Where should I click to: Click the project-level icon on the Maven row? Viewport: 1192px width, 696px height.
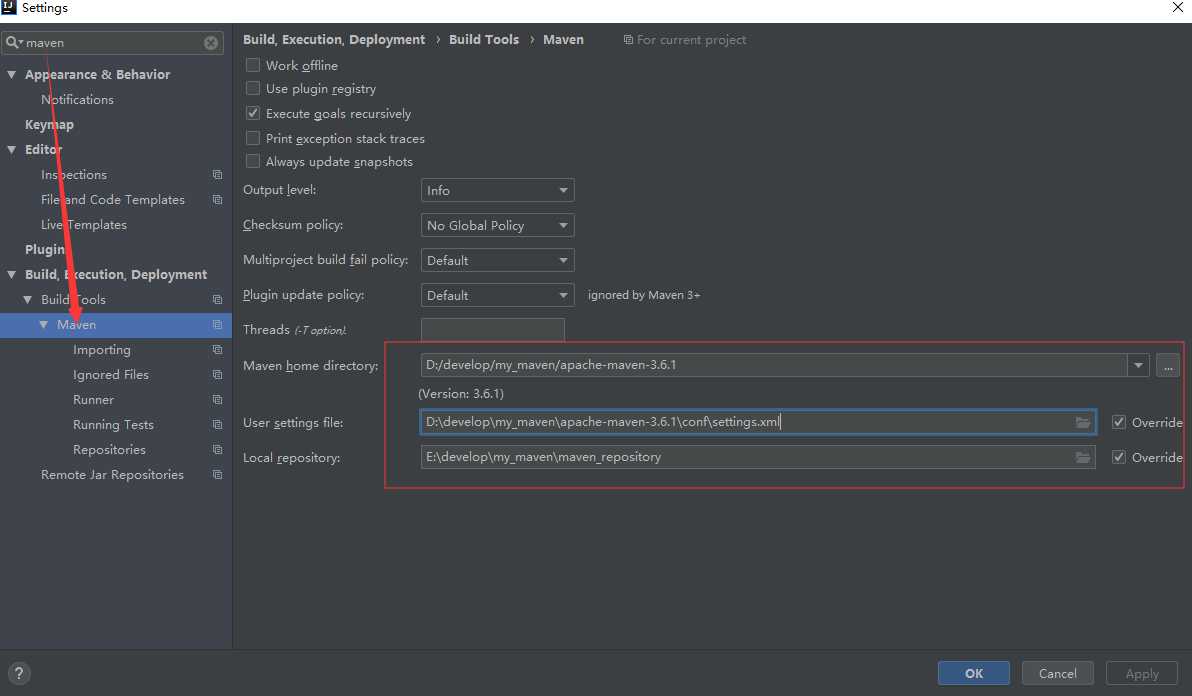pos(217,324)
